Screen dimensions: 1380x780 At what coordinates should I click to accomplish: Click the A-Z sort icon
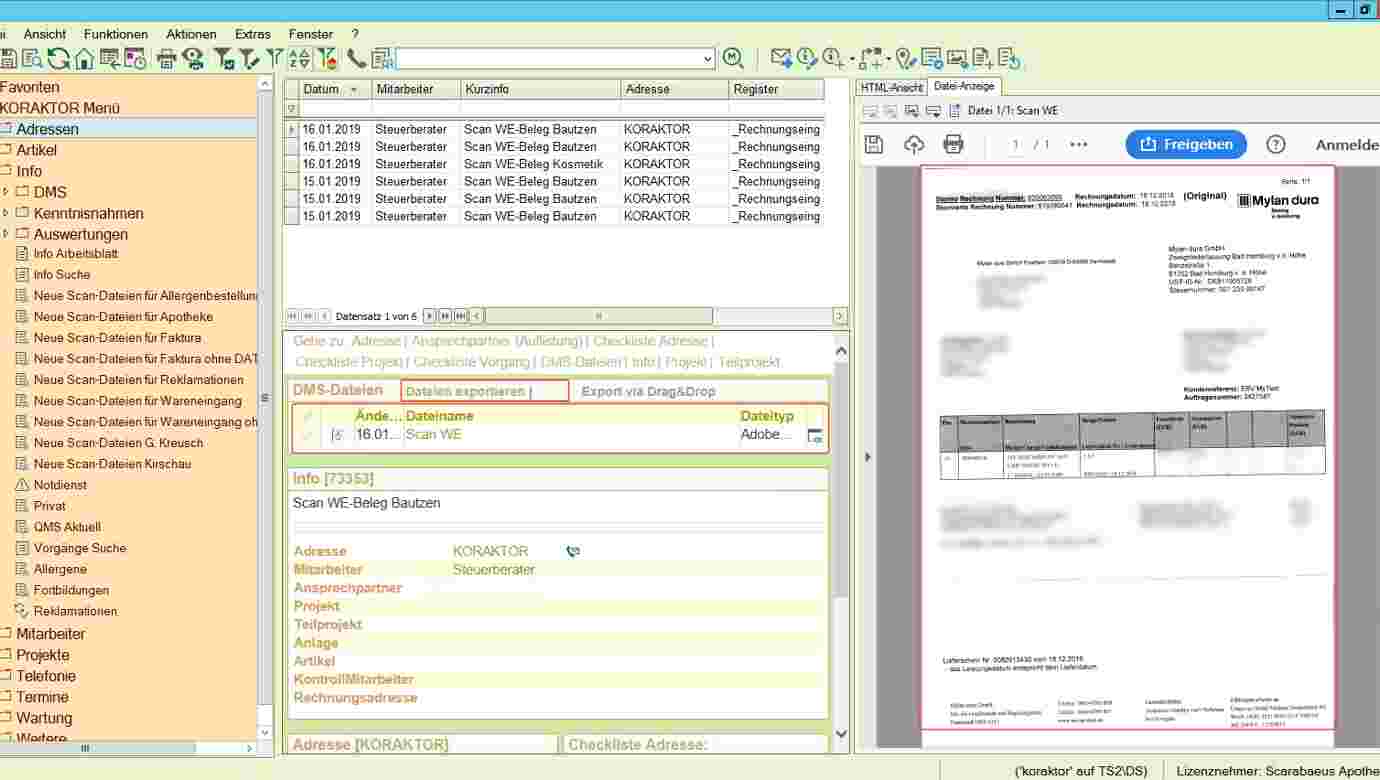(x=299, y=59)
